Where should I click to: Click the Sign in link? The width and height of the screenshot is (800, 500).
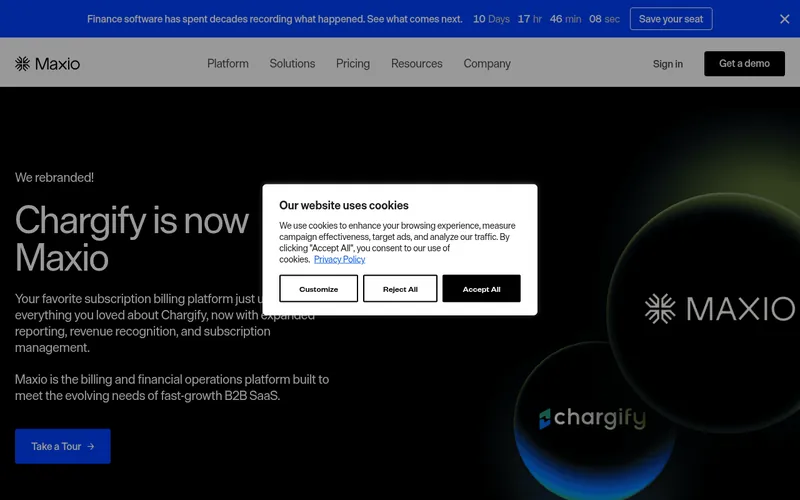click(x=667, y=64)
